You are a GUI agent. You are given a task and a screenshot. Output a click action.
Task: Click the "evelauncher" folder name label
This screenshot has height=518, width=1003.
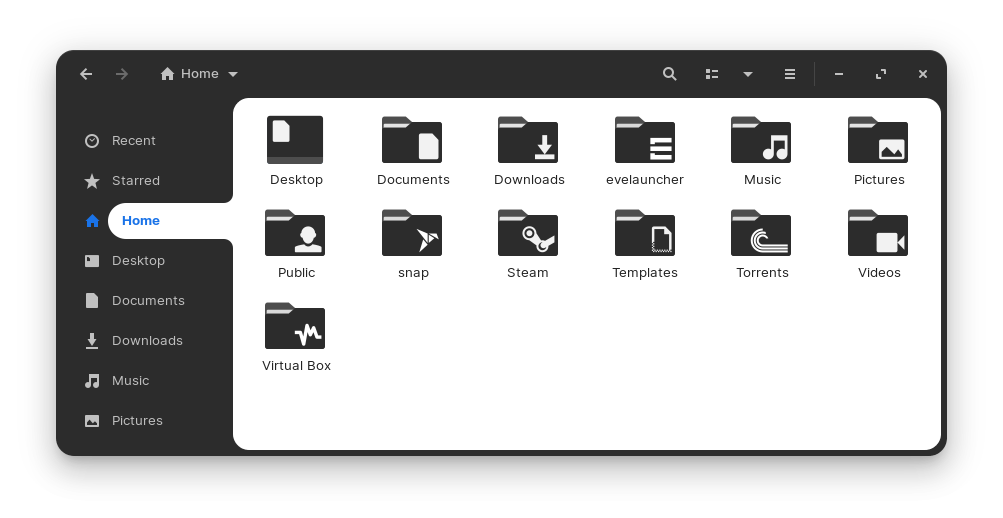tap(645, 180)
